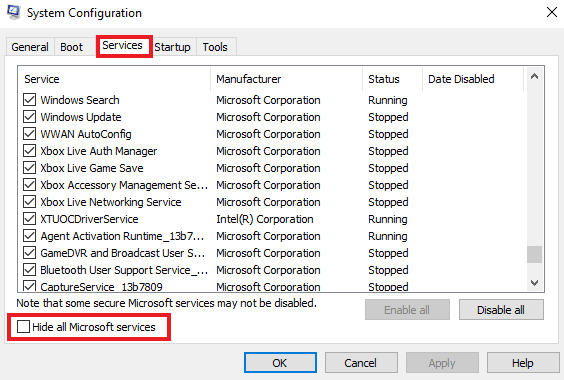Click the vertical scrollbar thumb
Screen dimensions: 564x380
[x=535, y=254]
